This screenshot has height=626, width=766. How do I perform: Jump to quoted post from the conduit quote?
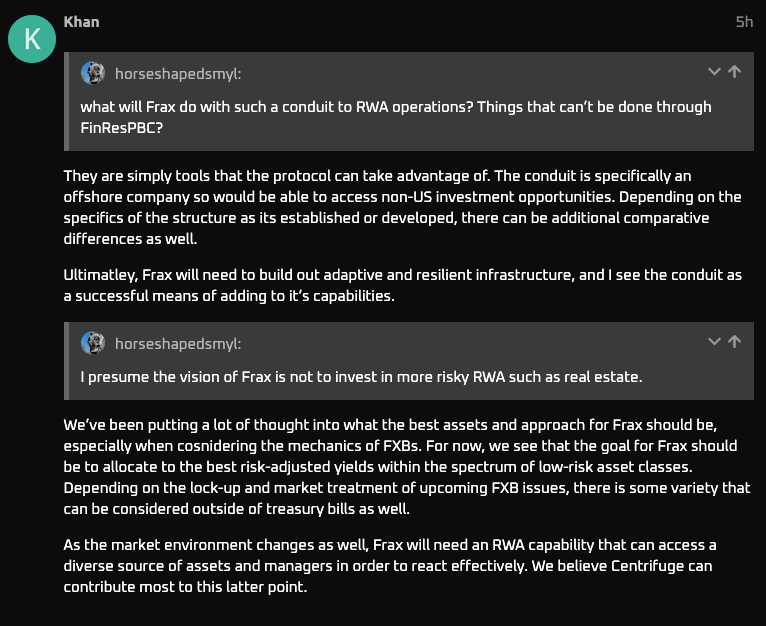click(735, 72)
